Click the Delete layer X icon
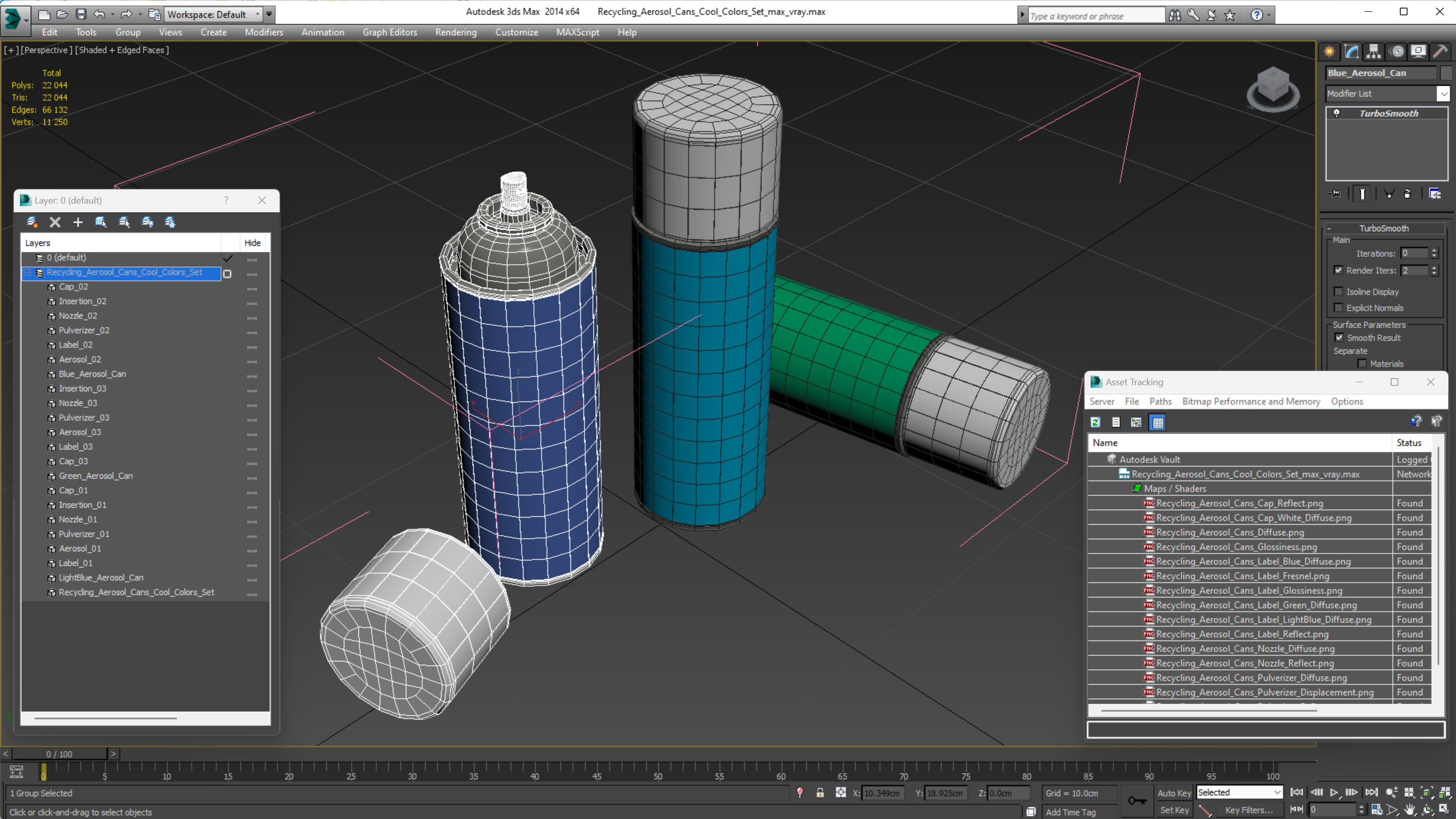 (55, 222)
